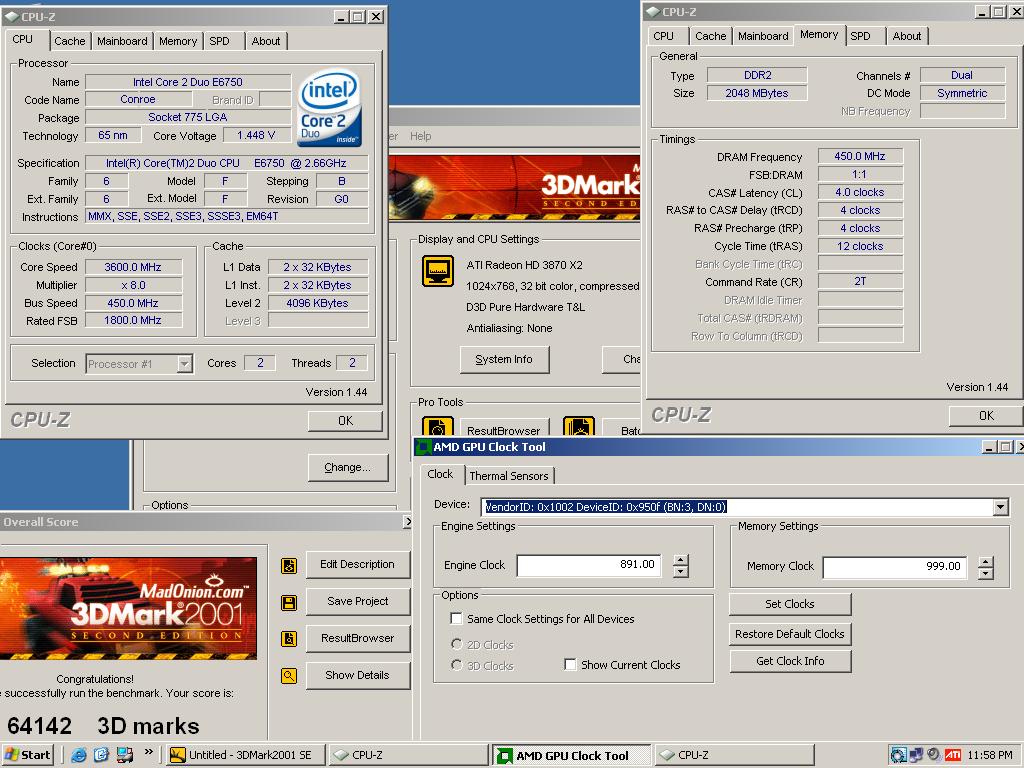Open the Processor #1 selection dropdown
The height and width of the screenshot is (768, 1024).
pos(185,364)
